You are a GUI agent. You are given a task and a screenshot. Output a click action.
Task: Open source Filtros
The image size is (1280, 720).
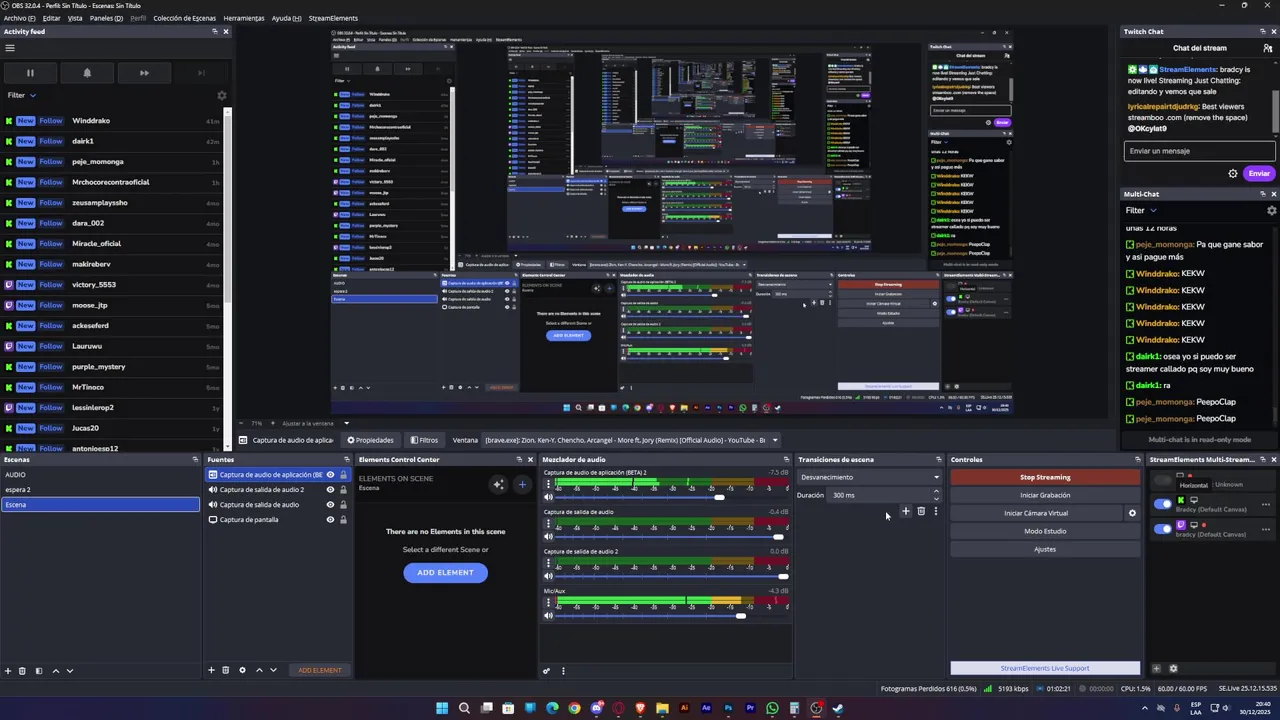pos(425,440)
